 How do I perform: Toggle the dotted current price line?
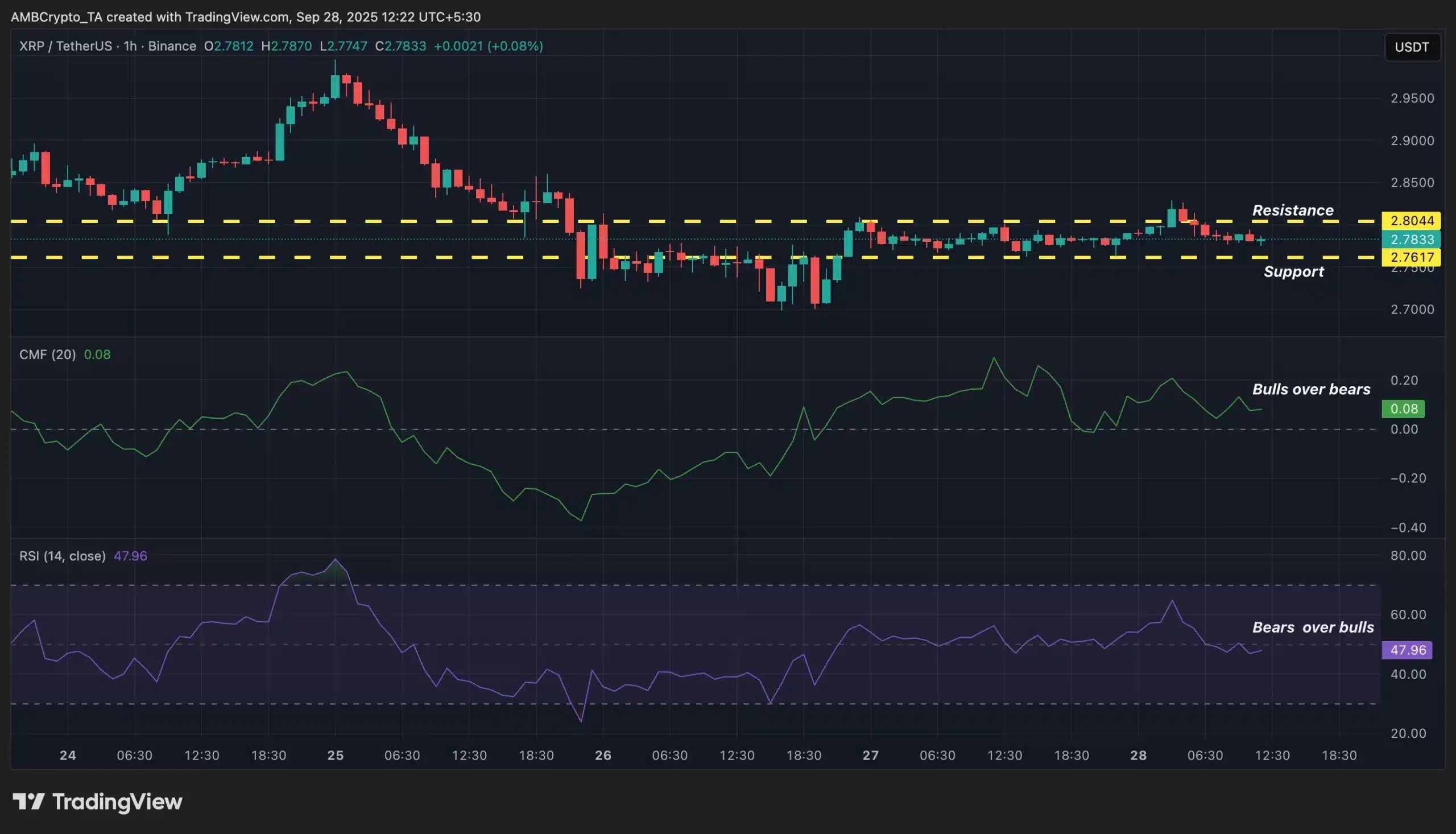[x=401, y=240]
